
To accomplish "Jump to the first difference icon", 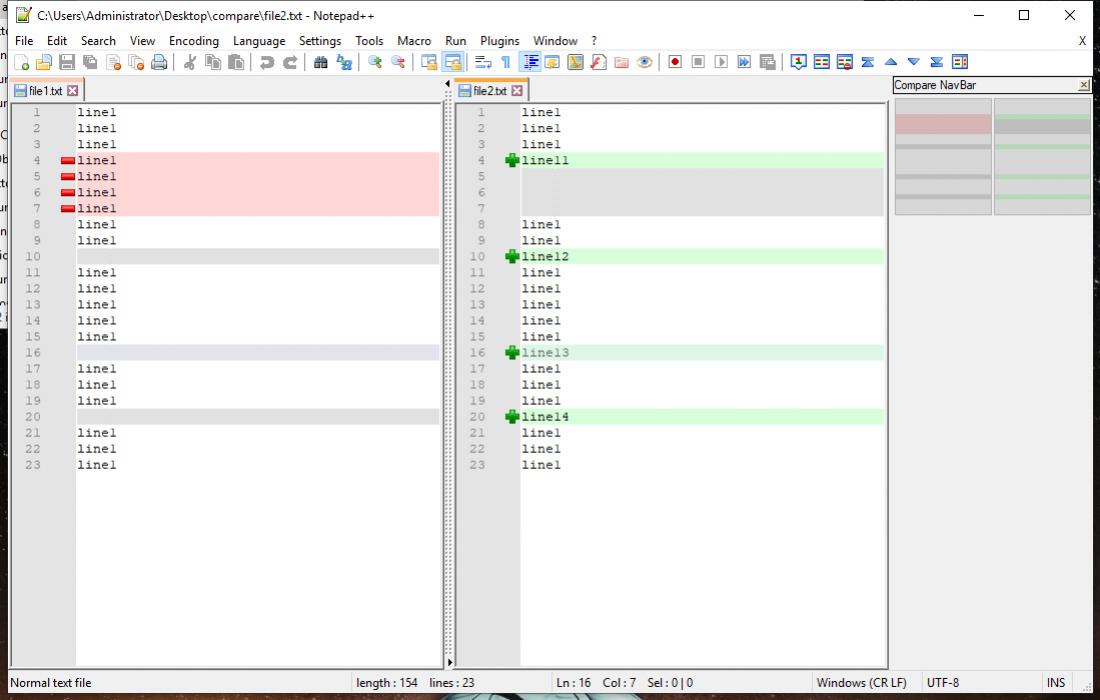I will click(x=868, y=62).
